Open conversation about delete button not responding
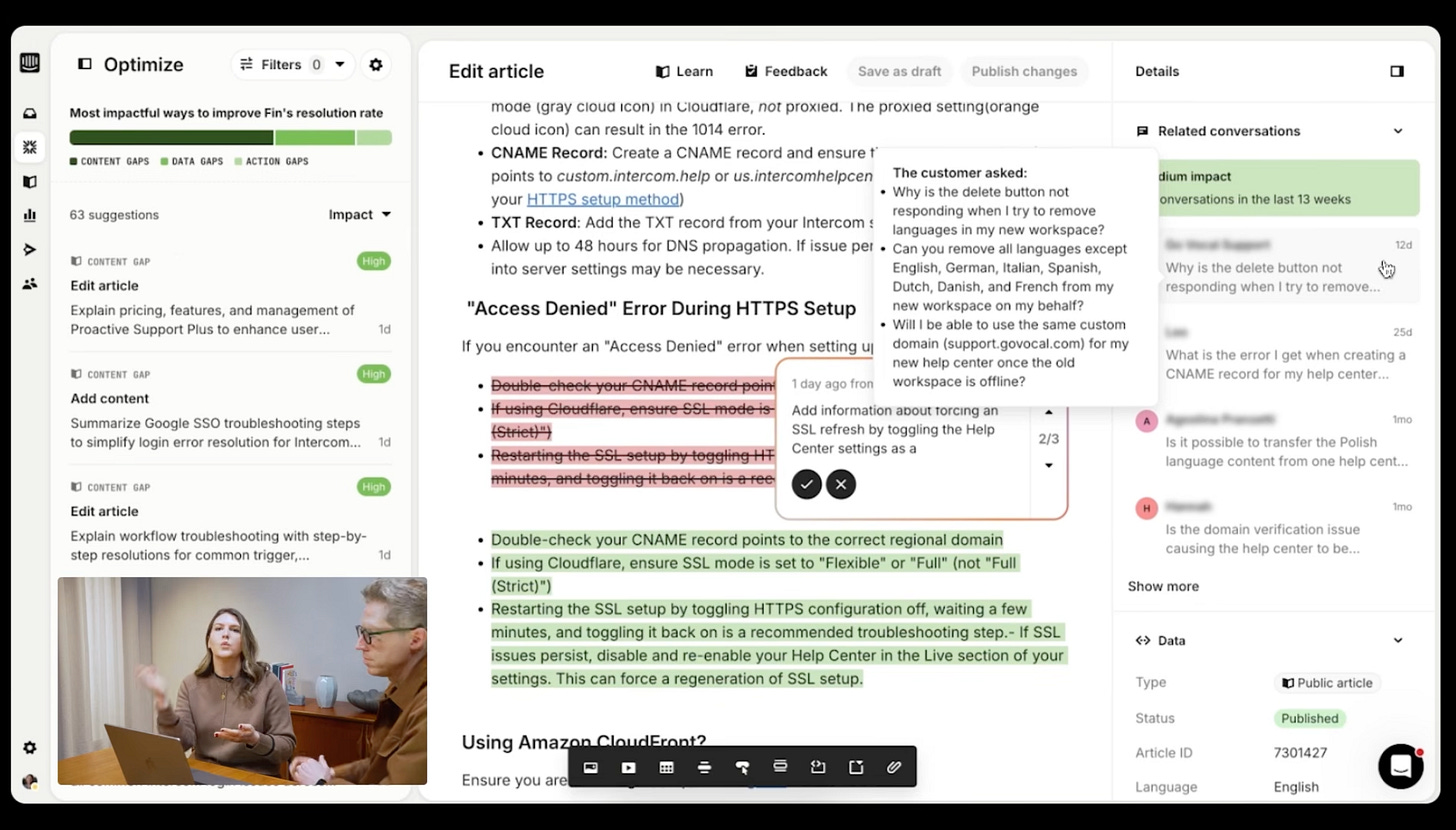The height and width of the screenshot is (830, 1456). [x=1277, y=265]
